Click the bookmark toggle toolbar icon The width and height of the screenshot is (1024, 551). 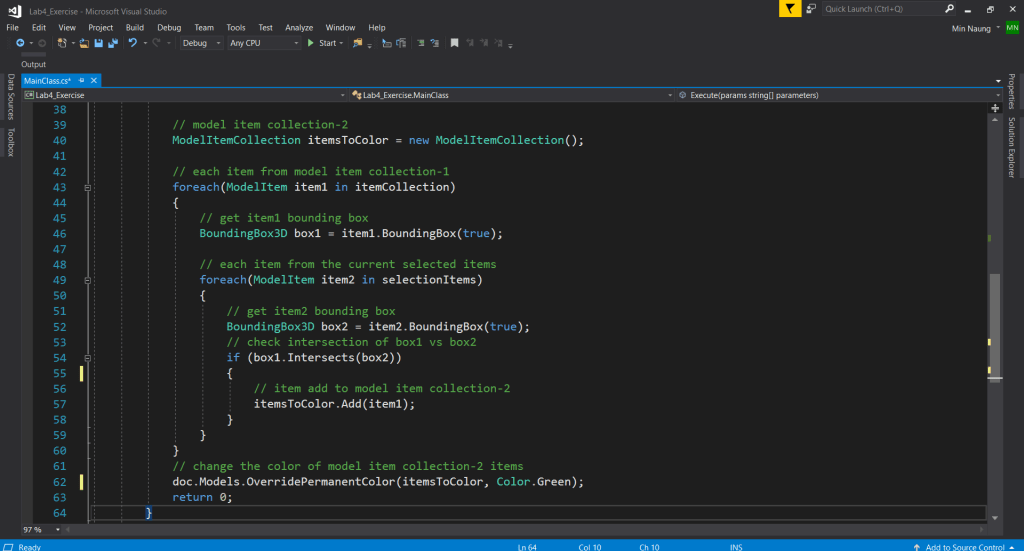click(454, 44)
